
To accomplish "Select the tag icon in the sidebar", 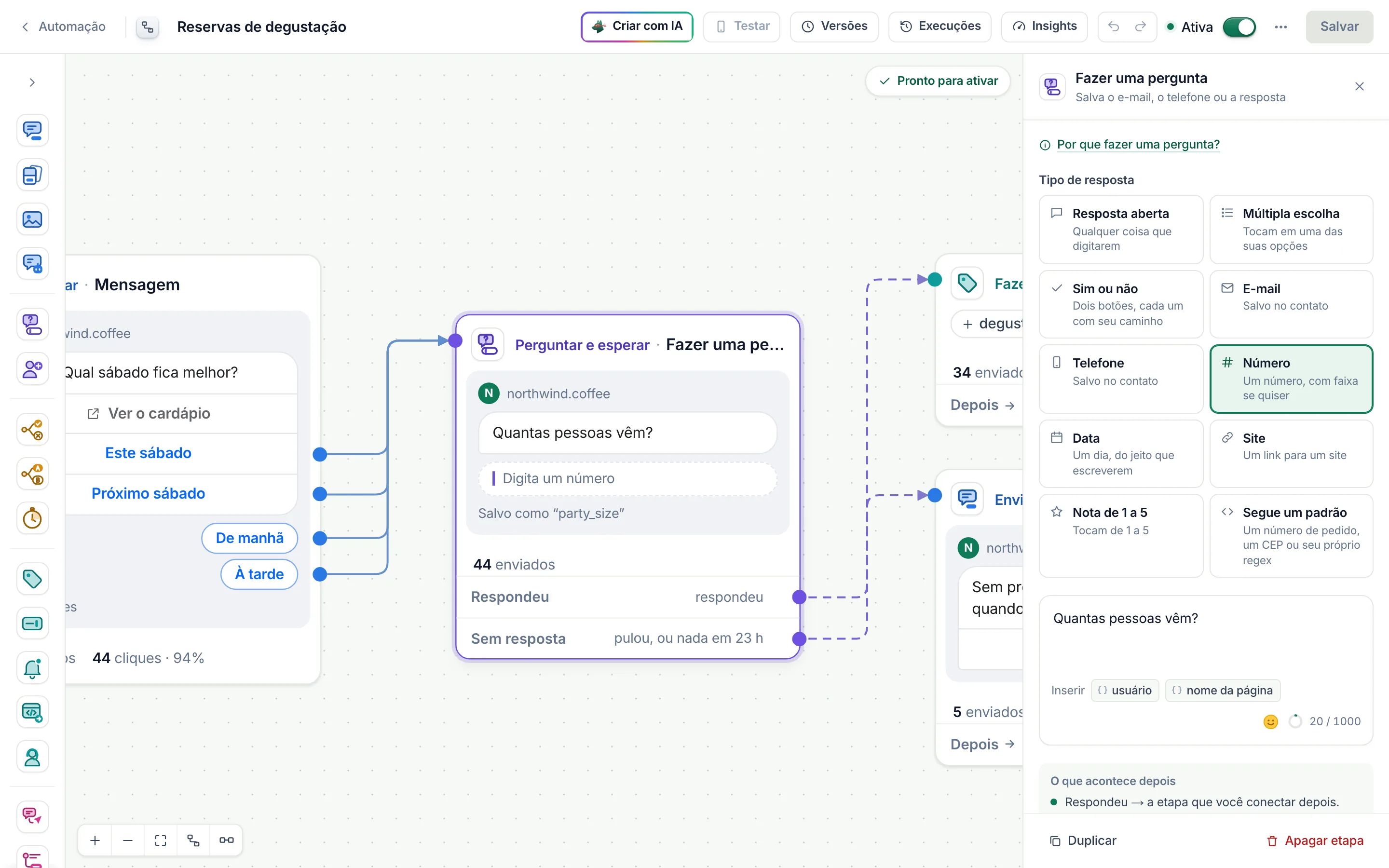I will (32, 579).
